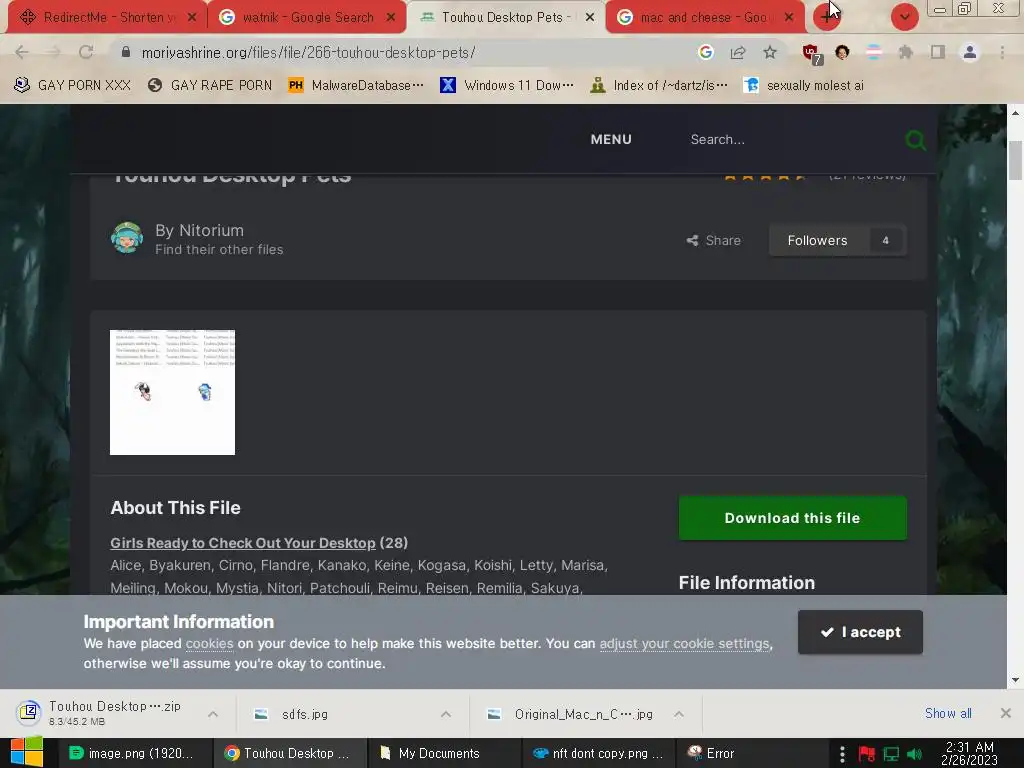Close the RedirectMe tab
Viewport: 1024px width, 768px height.
(191, 17)
